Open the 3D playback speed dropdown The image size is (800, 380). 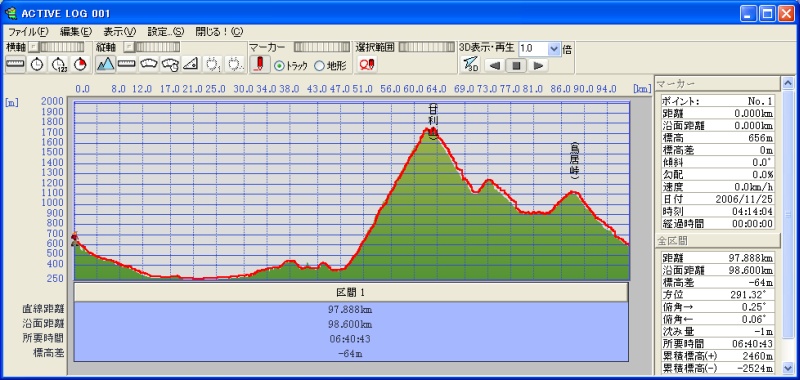point(554,49)
